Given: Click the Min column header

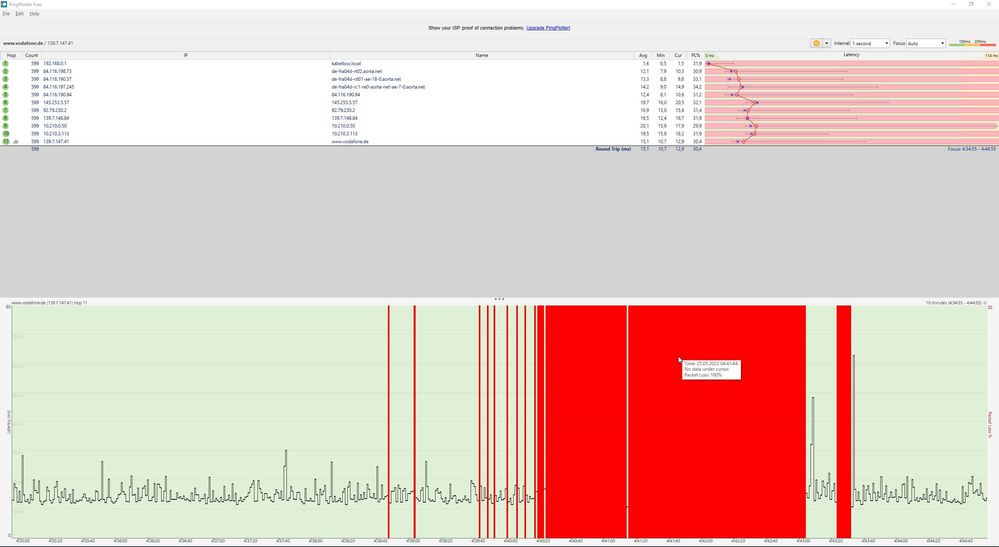Looking at the screenshot, I should tap(660, 55).
